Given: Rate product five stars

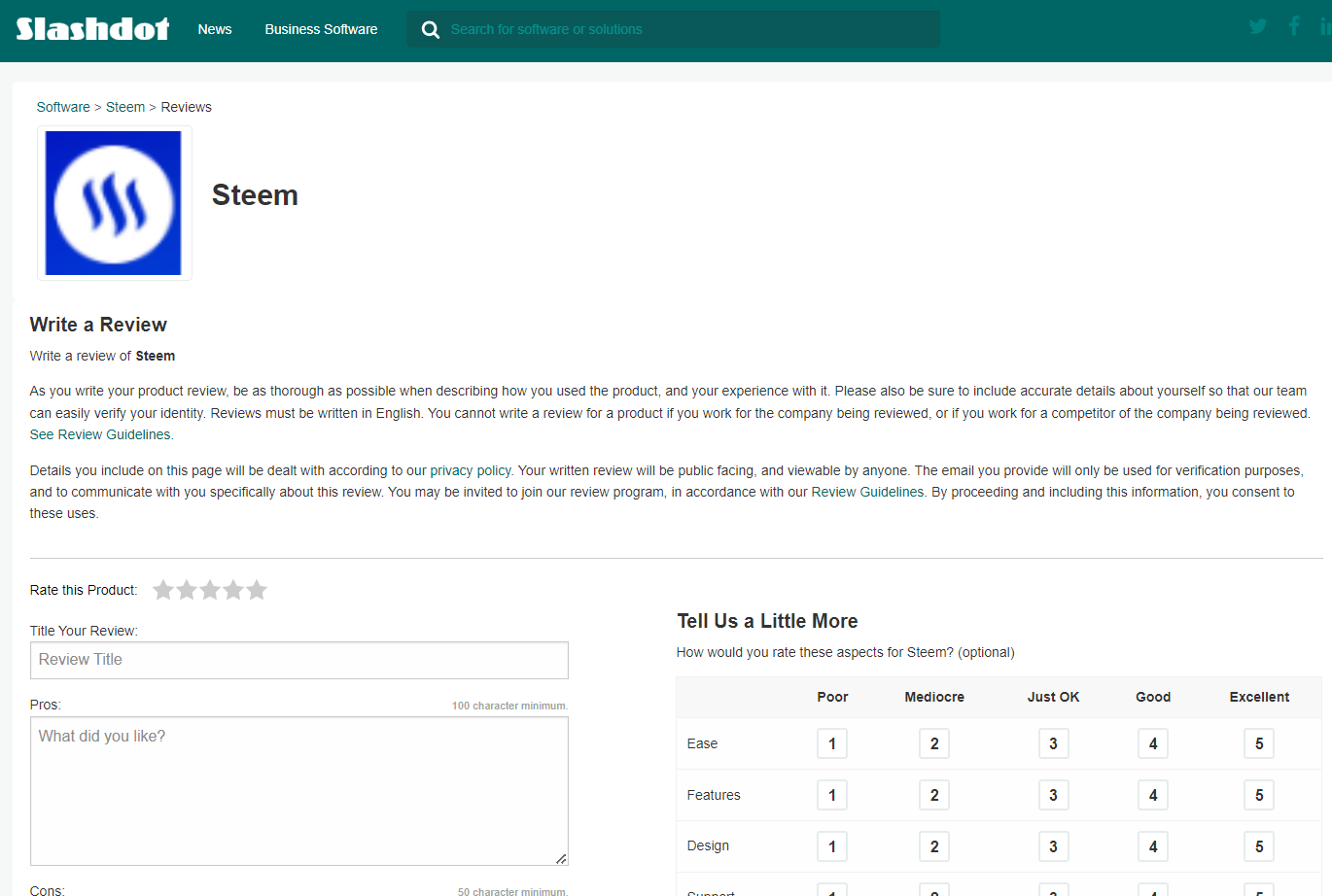Looking at the screenshot, I should coord(257,590).
